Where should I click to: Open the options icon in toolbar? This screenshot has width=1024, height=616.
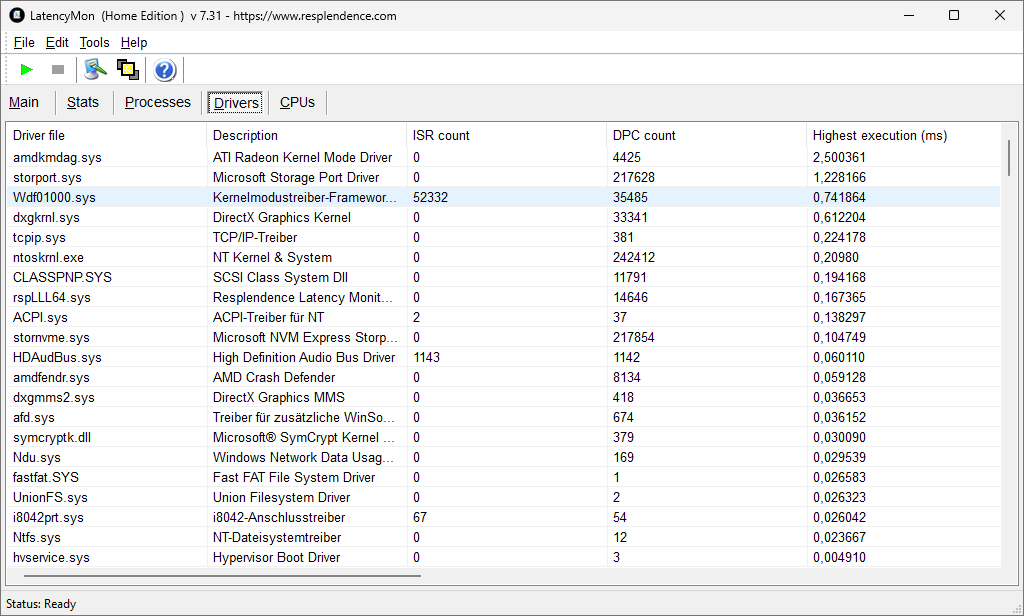point(95,69)
